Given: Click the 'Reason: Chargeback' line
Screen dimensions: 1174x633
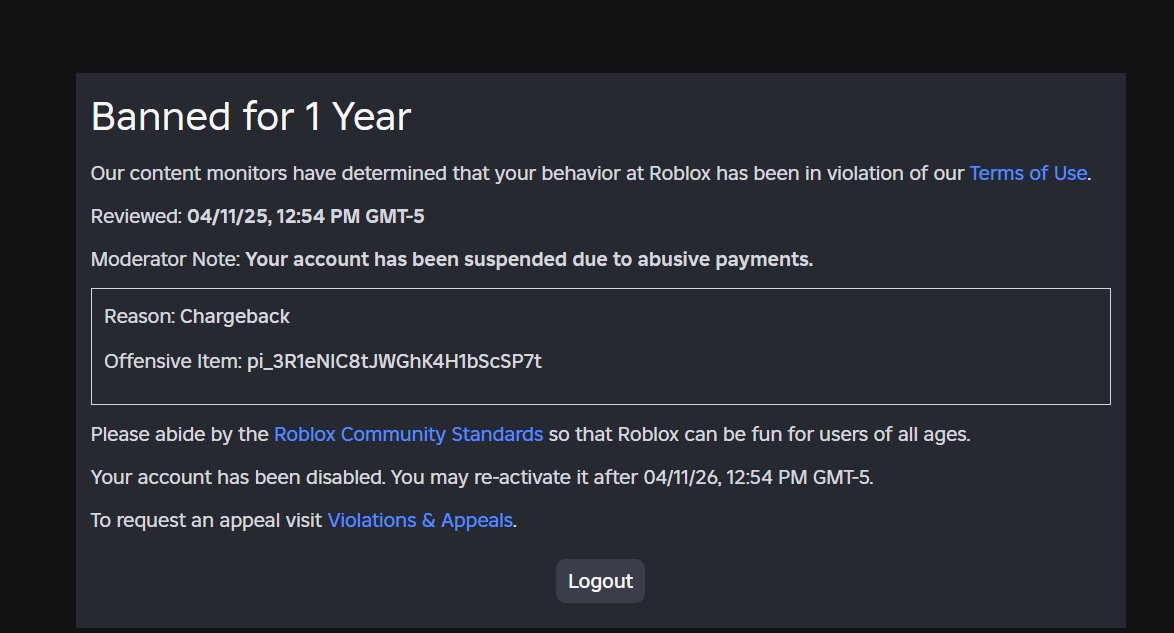Looking at the screenshot, I should (x=197, y=317).
